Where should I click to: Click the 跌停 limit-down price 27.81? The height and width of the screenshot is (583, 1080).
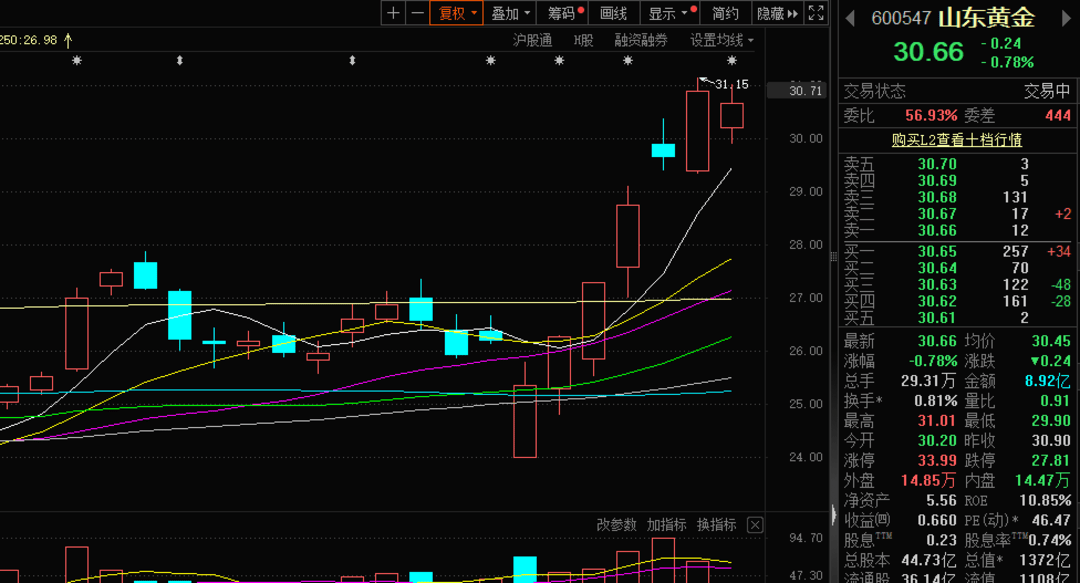pos(1050,460)
